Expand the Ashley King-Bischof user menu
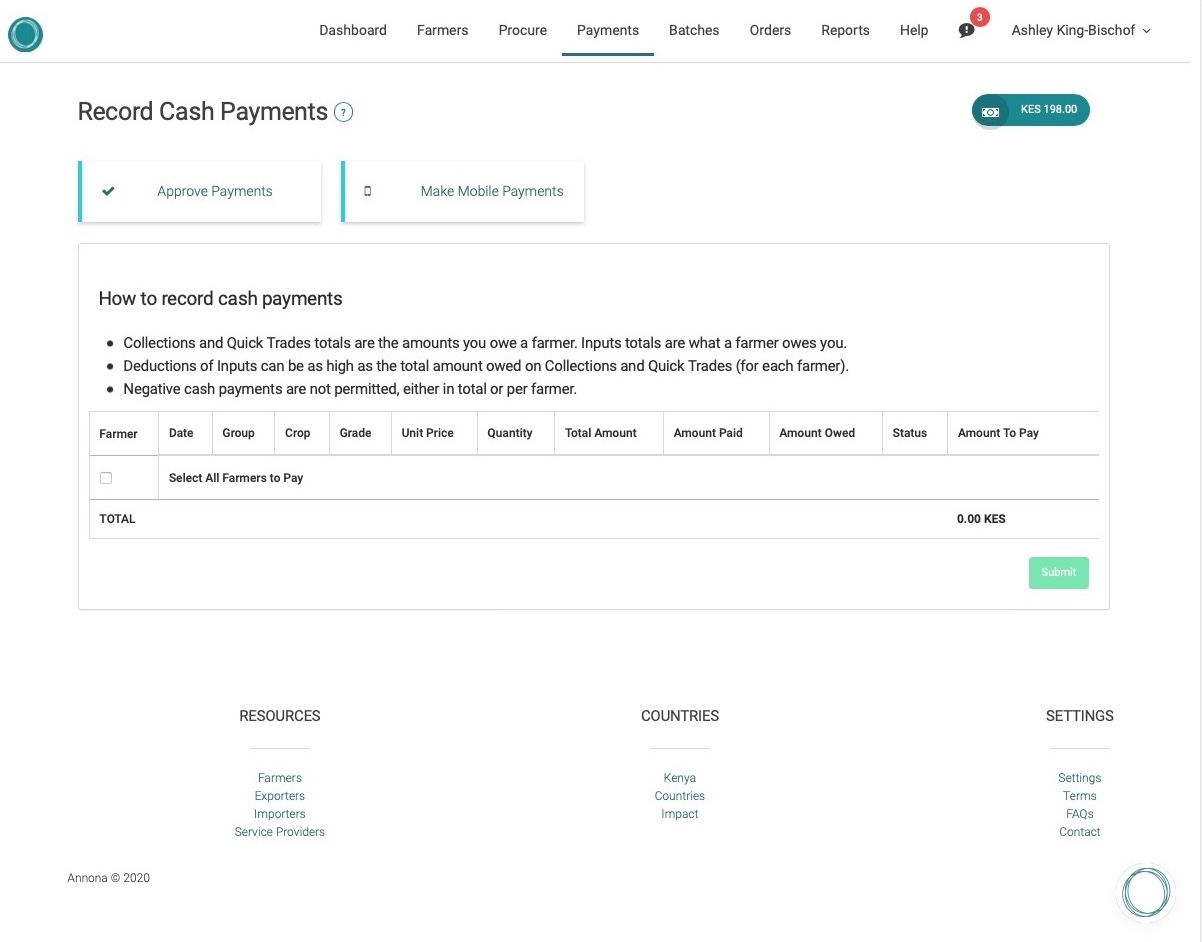 coord(1080,31)
